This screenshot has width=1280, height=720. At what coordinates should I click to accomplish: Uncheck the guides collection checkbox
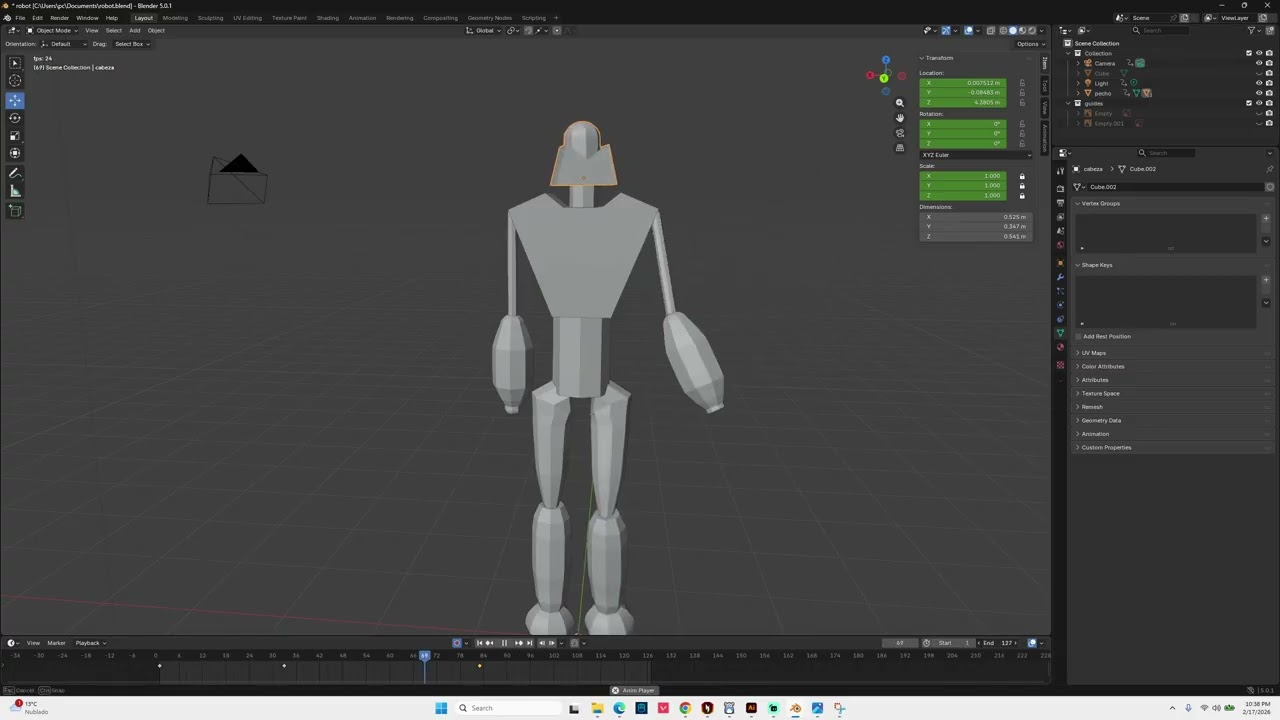tap(1249, 103)
